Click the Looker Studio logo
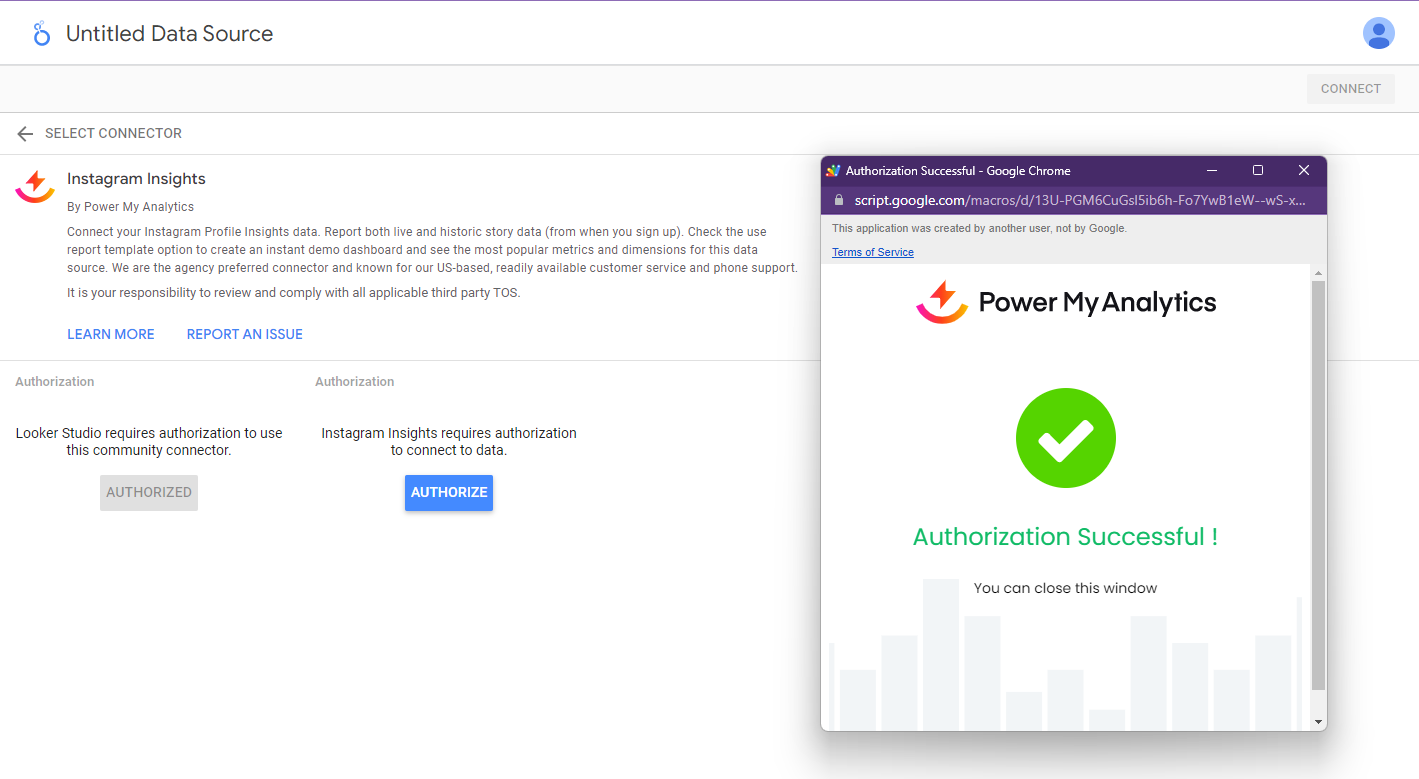 41,34
